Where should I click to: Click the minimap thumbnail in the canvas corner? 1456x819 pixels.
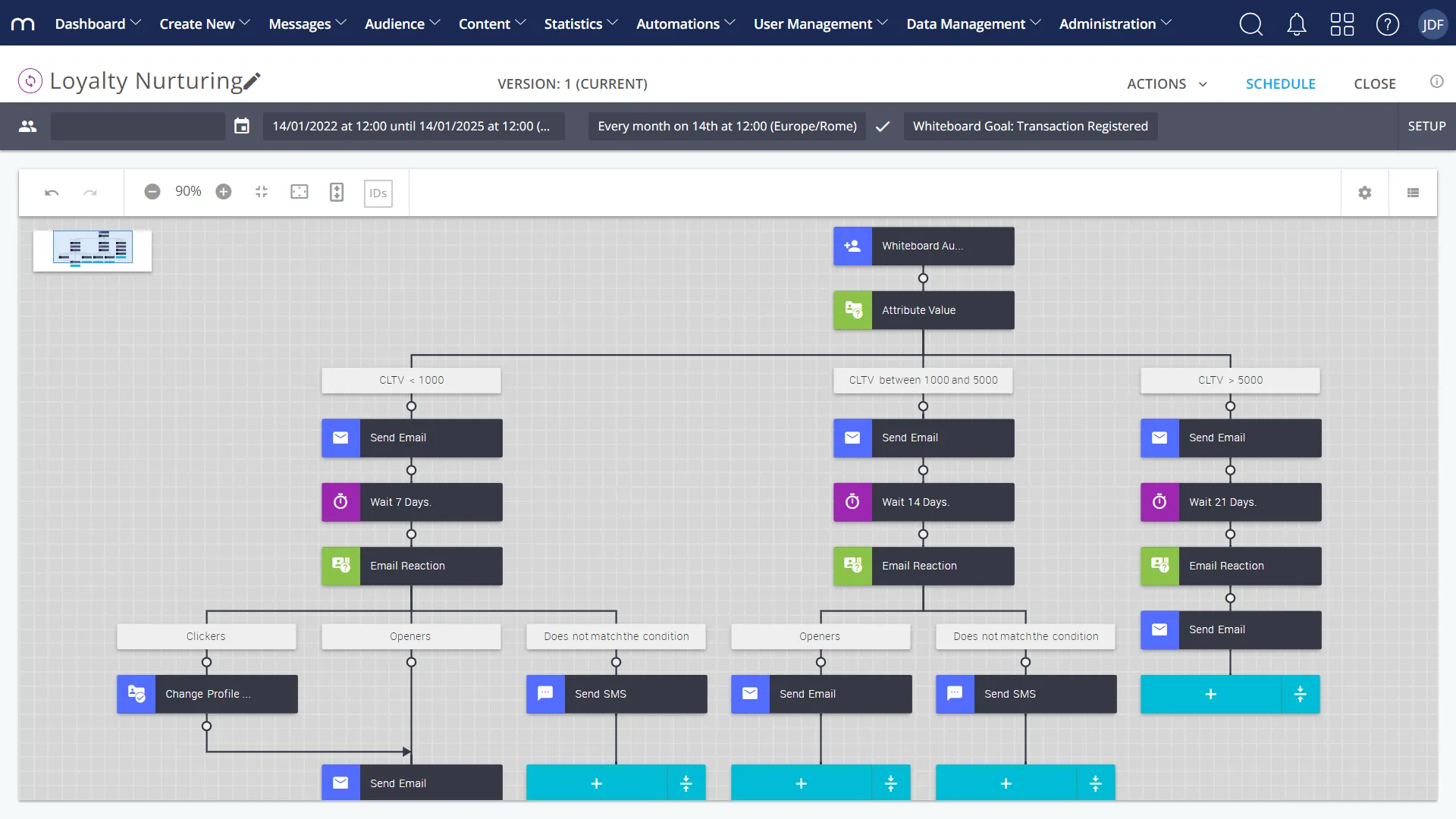(x=92, y=249)
